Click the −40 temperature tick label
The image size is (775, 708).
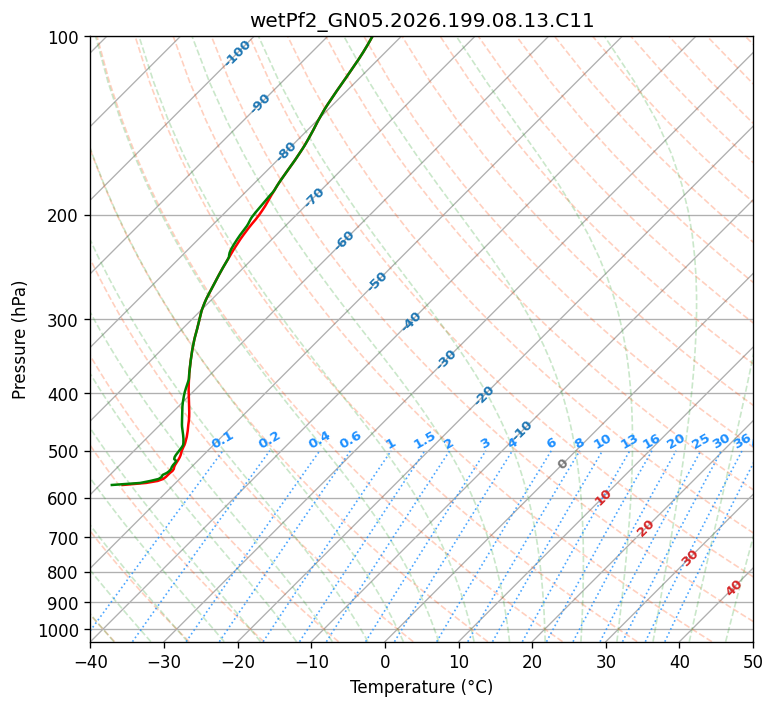(90, 661)
